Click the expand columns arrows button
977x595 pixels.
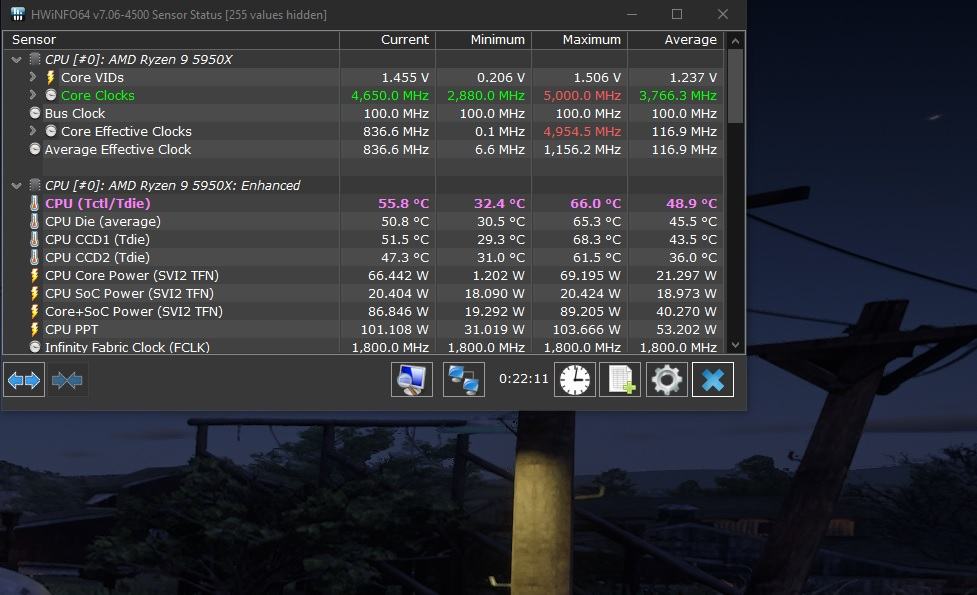pos(24,379)
